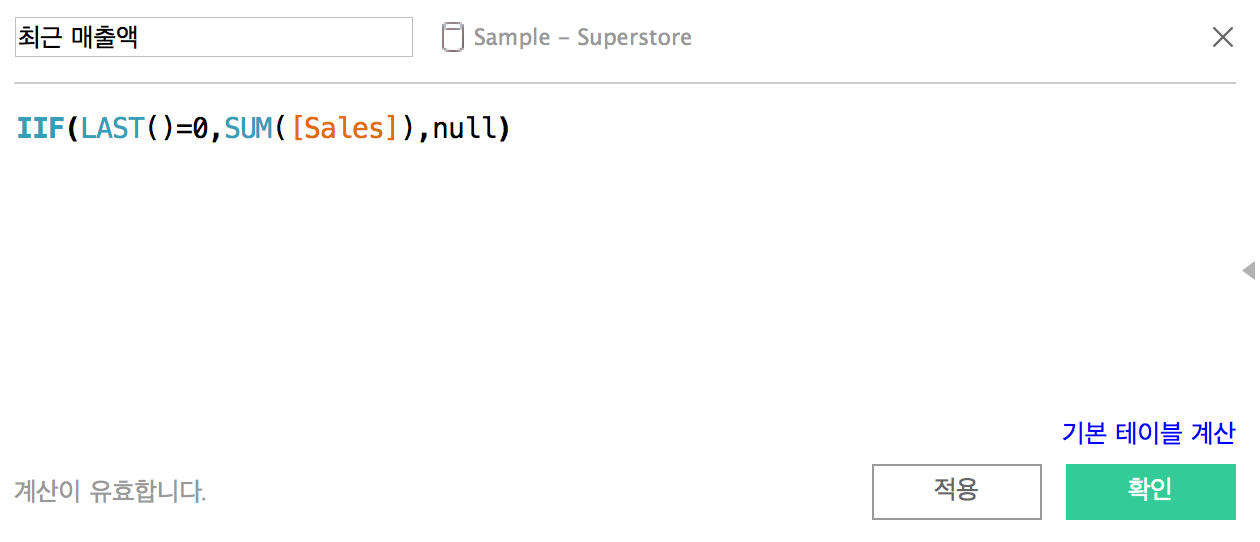Click the data source cylinder icon
Viewport: 1260px width, 542px height.
pos(452,38)
